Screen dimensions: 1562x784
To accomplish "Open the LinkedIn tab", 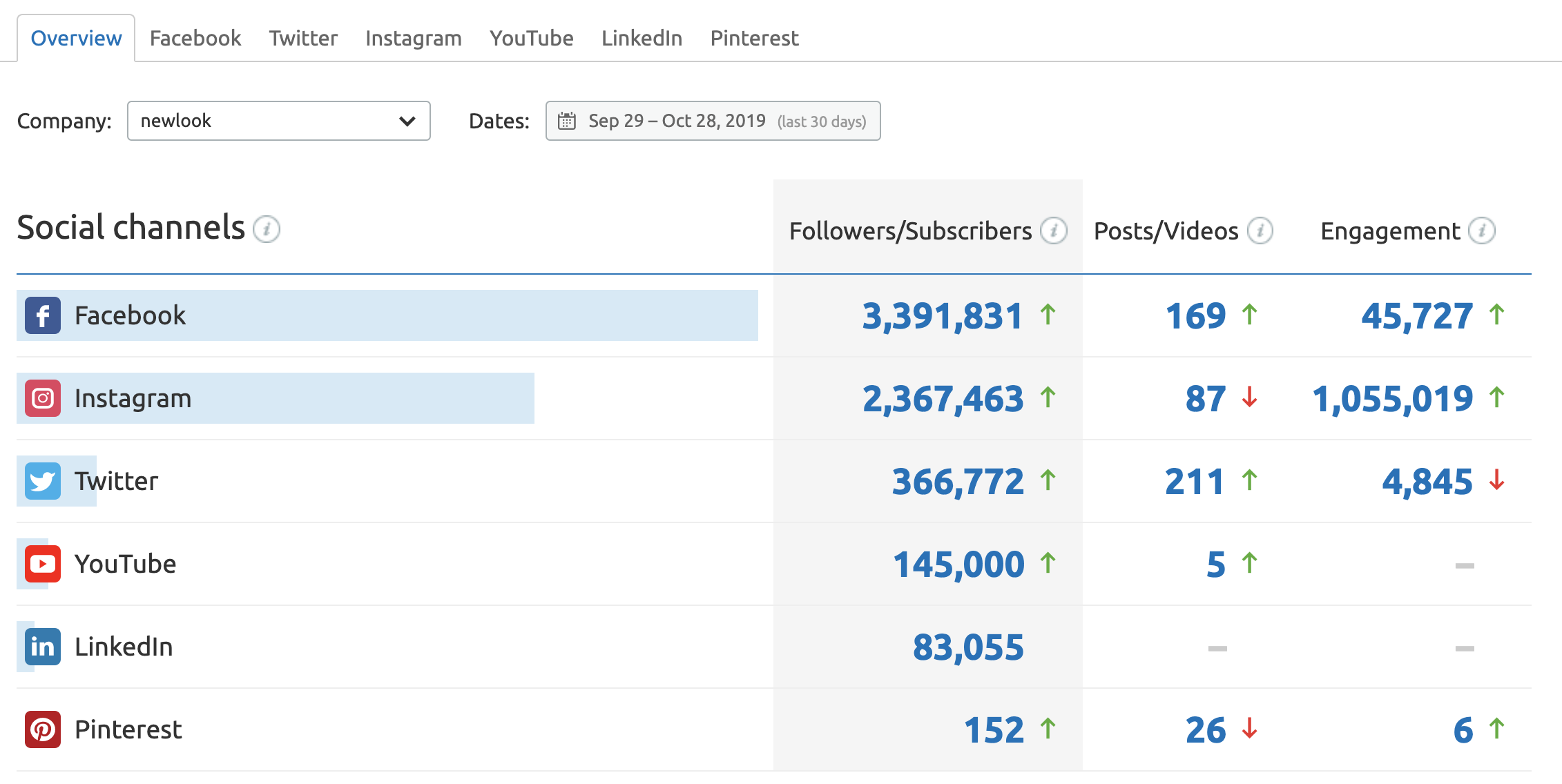I will [642, 38].
